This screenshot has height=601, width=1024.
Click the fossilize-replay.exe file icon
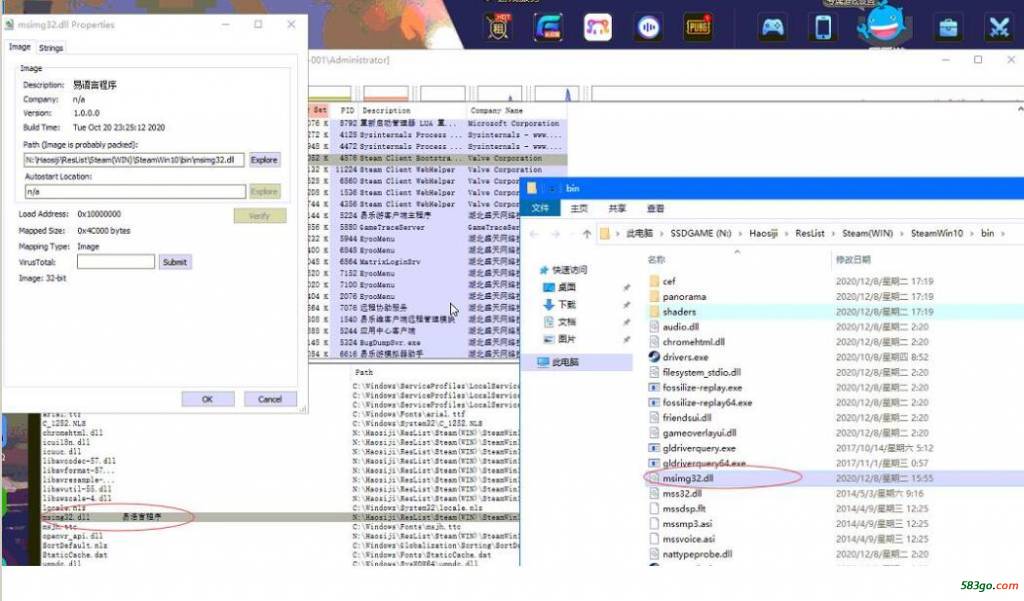654,387
